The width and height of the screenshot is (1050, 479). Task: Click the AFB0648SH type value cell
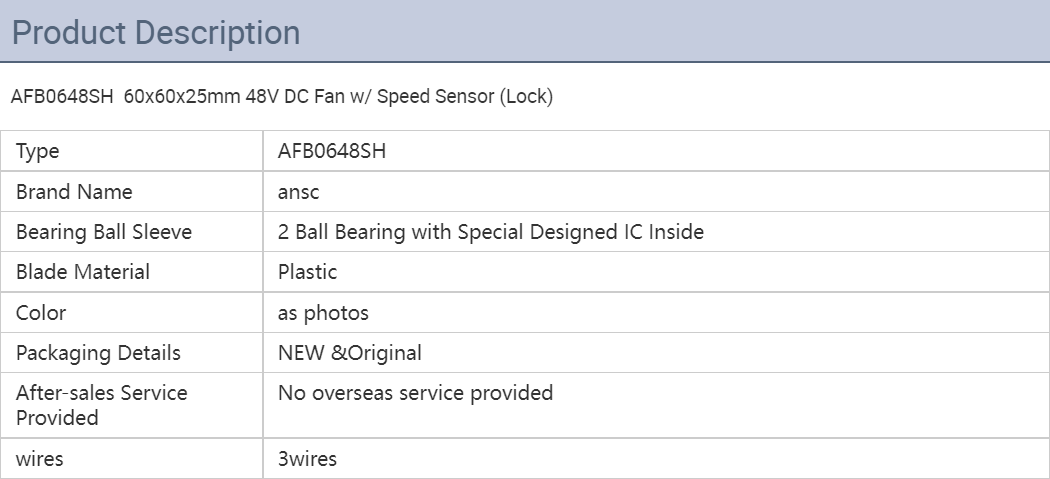656,151
